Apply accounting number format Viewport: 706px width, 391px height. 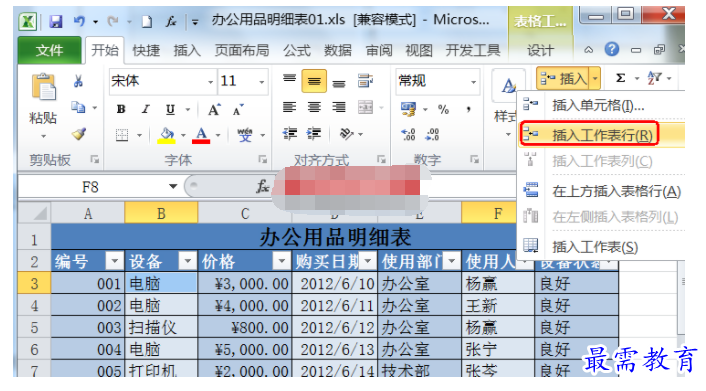tap(408, 109)
